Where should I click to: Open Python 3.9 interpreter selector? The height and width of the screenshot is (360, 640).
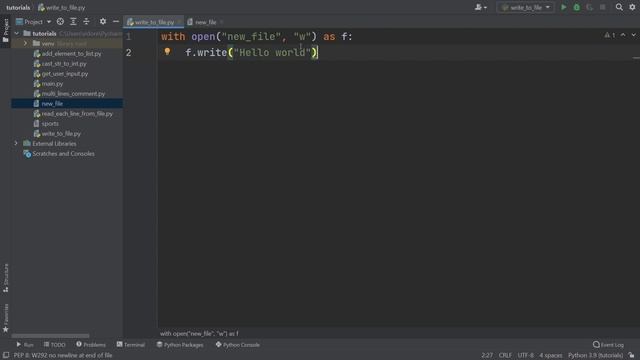coord(596,356)
